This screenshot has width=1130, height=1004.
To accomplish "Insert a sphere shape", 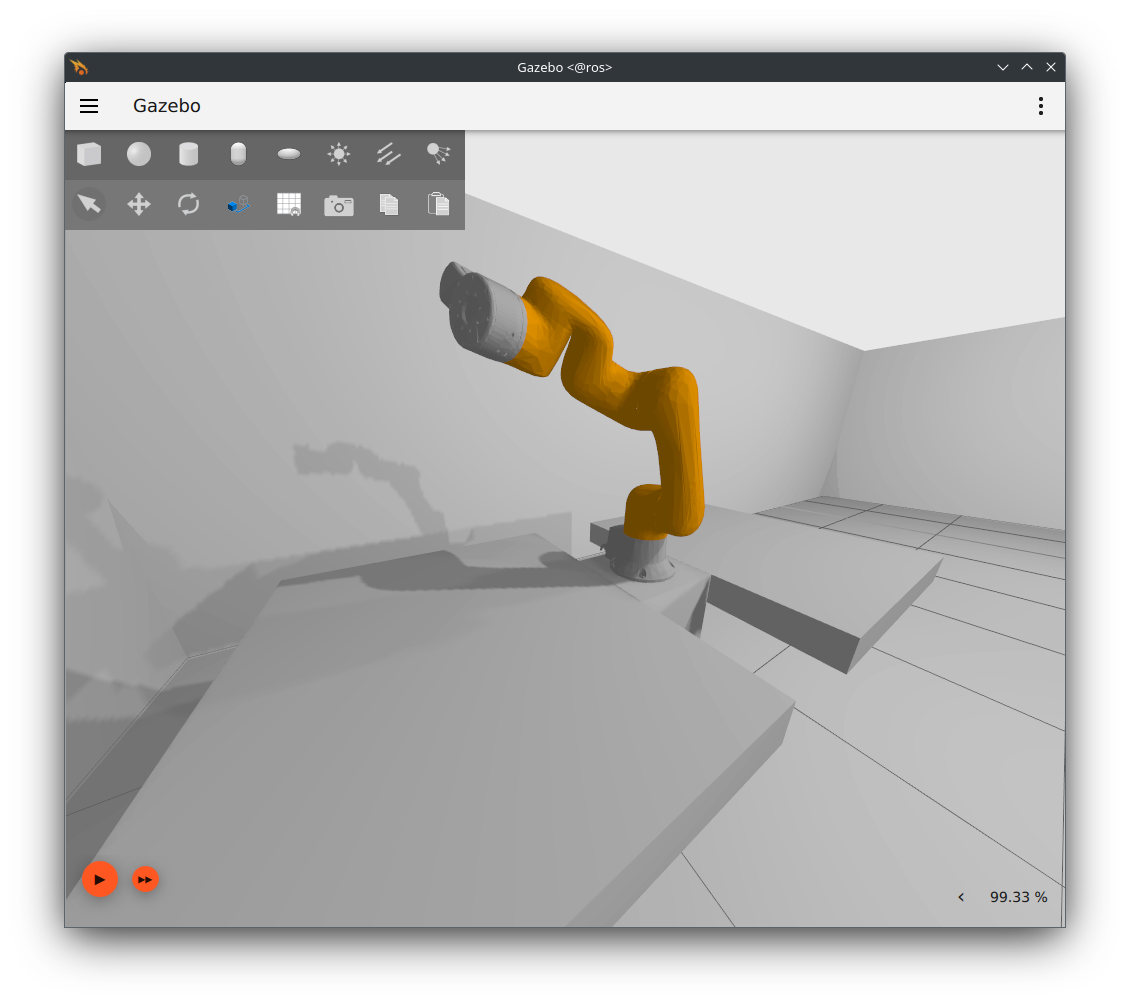I will click(139, 154).
